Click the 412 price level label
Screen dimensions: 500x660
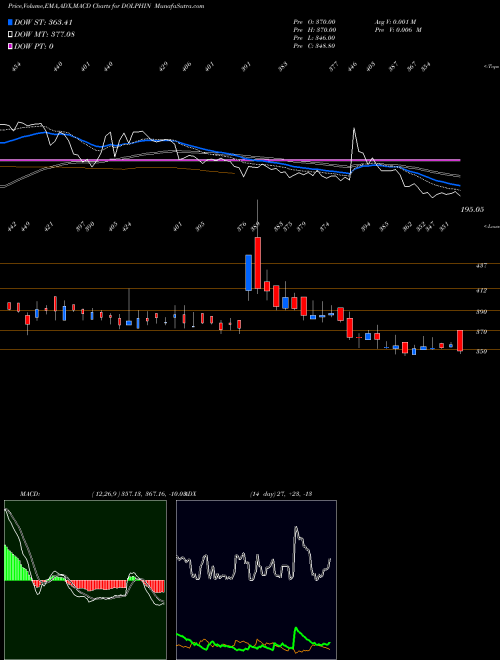click(481, 290)
